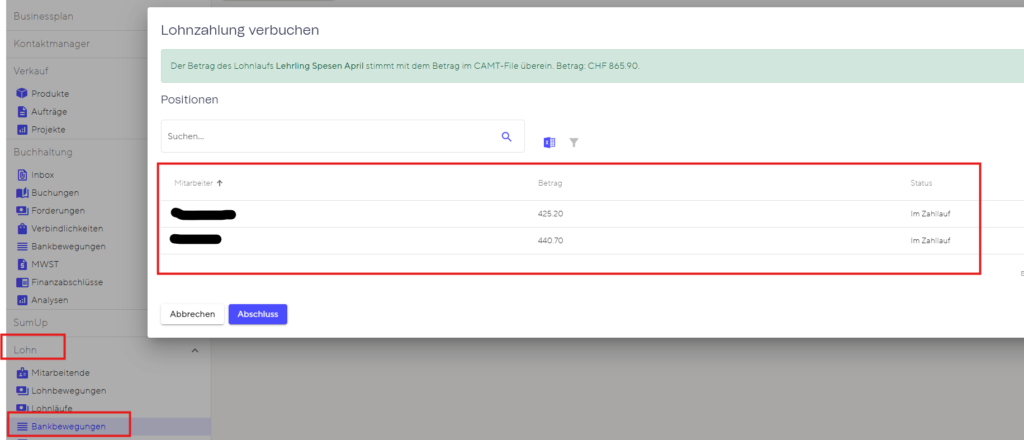Open the Kontaktmanager menu section
This screenshot has height=440, width=1024.
point(52,44)
